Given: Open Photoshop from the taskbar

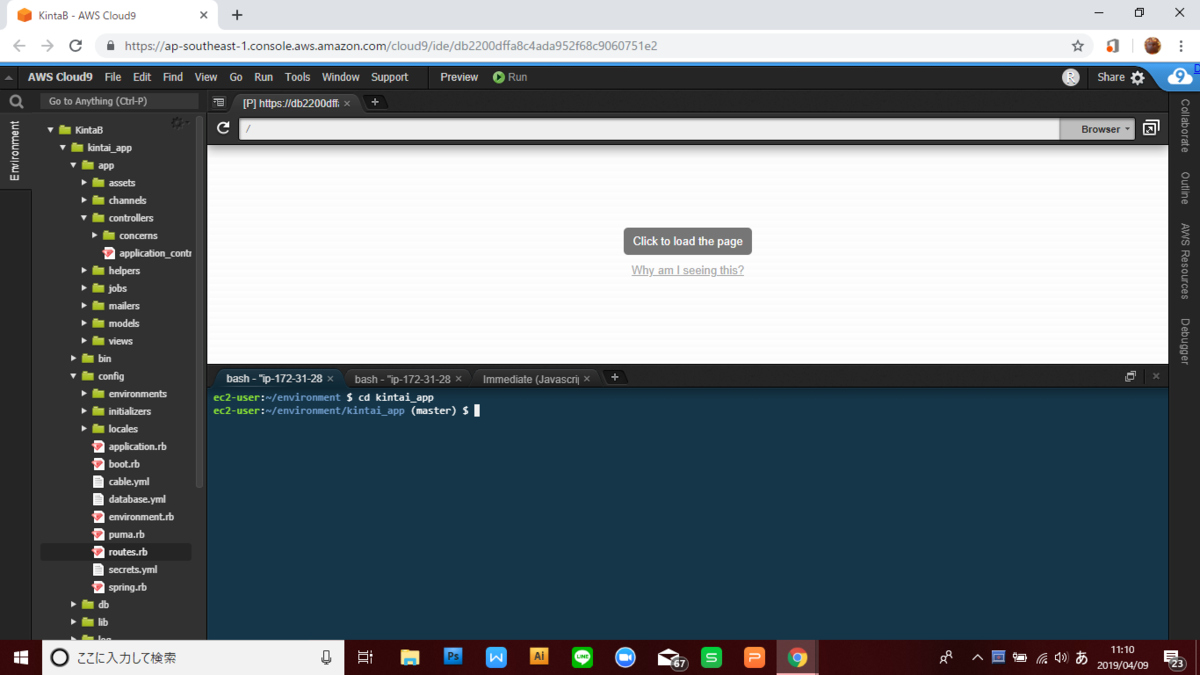Looking at the screenshot, I should (453, 657).
